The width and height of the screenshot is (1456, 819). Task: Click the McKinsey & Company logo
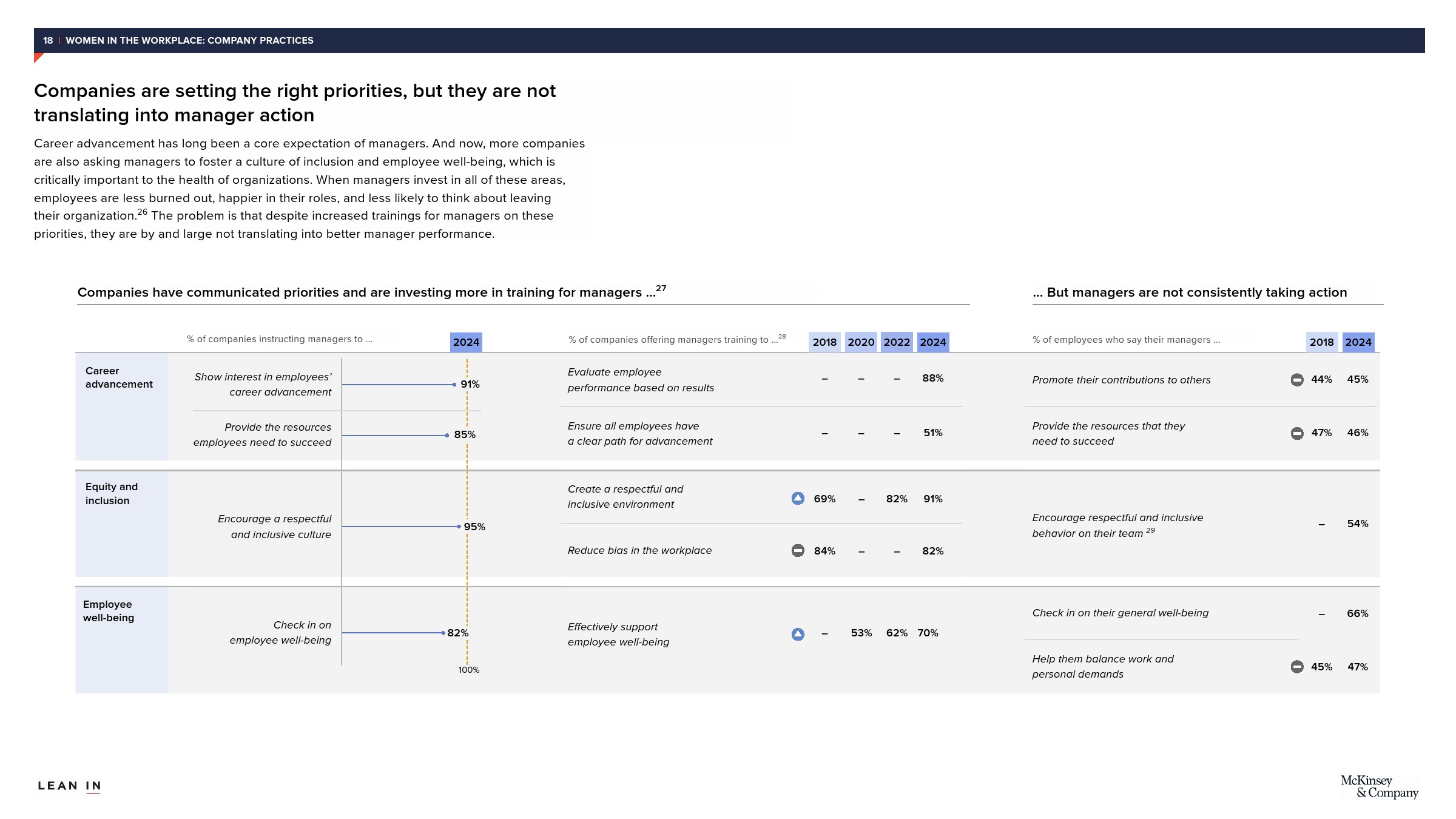point(1379,787)
